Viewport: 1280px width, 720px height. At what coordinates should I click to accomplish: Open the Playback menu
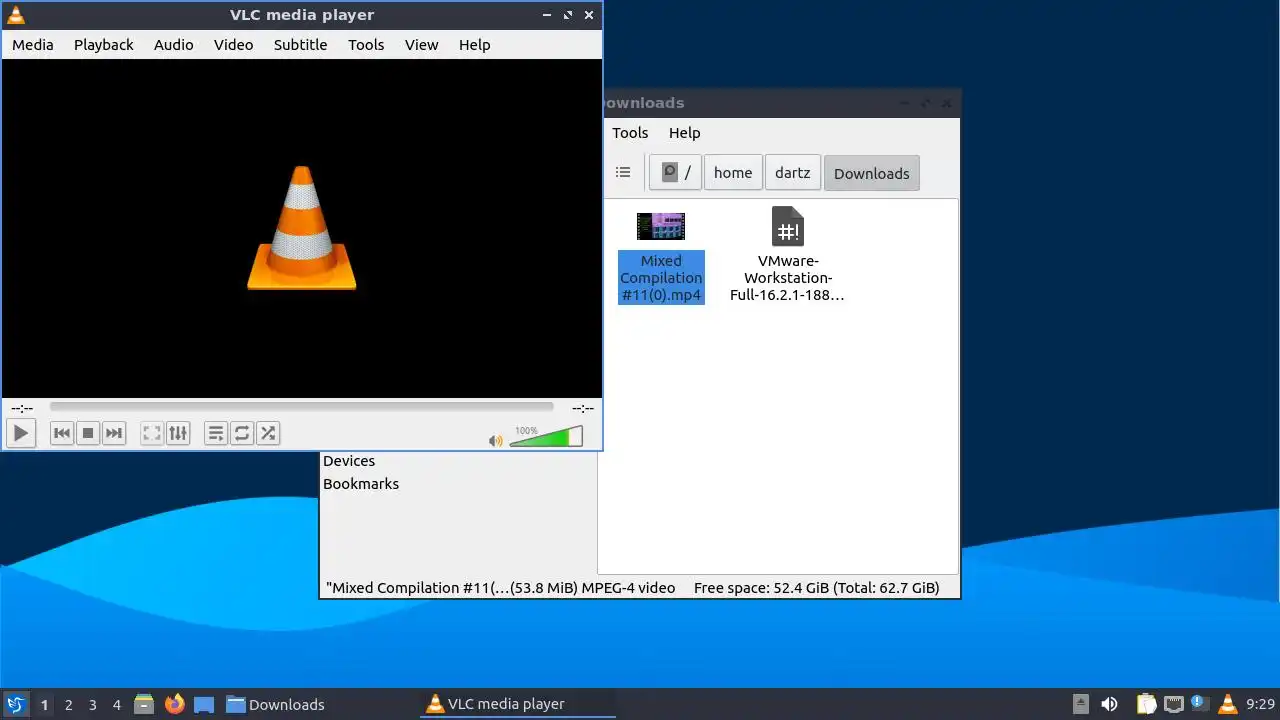(104, 45)
